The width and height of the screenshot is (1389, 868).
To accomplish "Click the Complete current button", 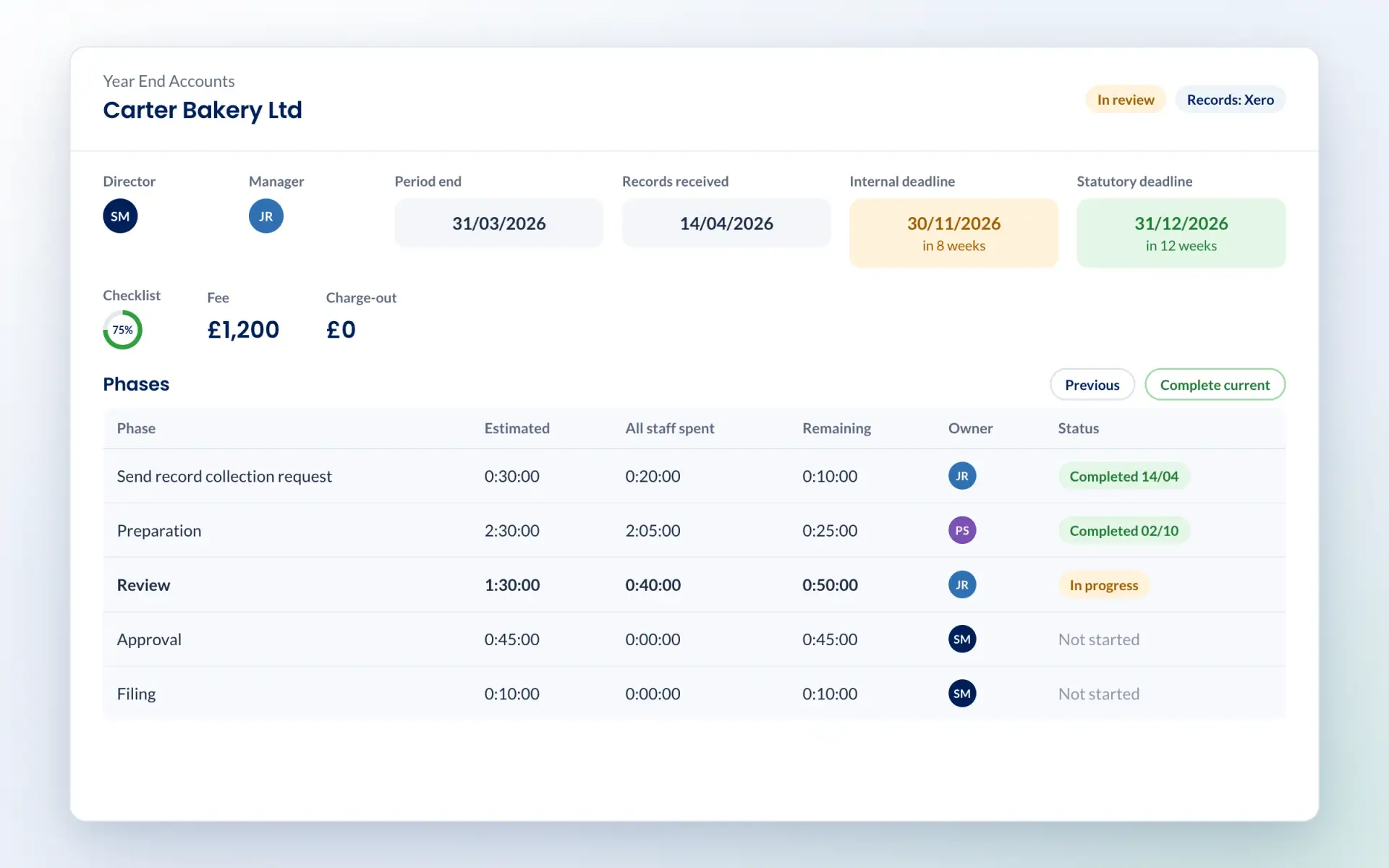I will pos(1215,385).
